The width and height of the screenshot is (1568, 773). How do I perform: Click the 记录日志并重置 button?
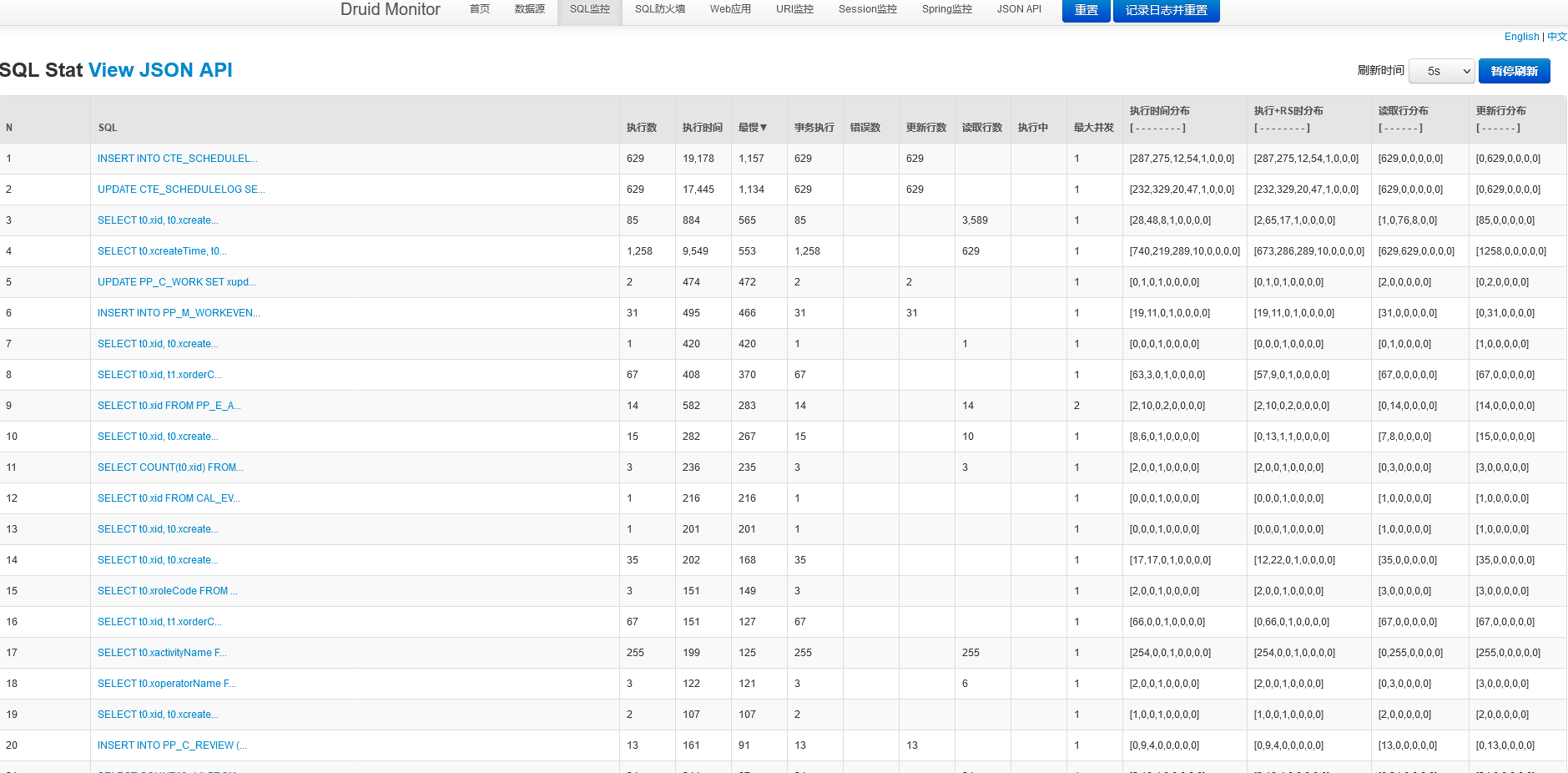[1166, 10]
